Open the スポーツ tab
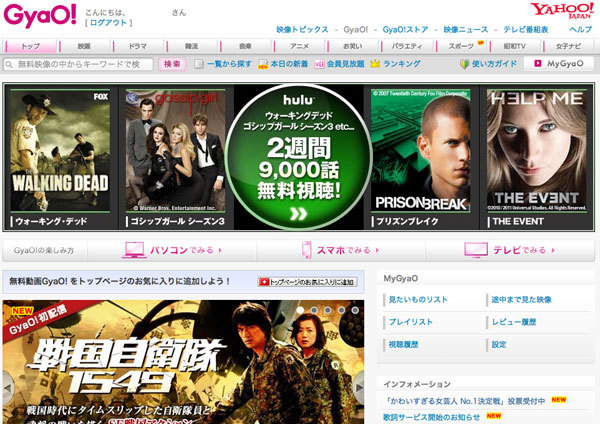 [x=462, y=46]
